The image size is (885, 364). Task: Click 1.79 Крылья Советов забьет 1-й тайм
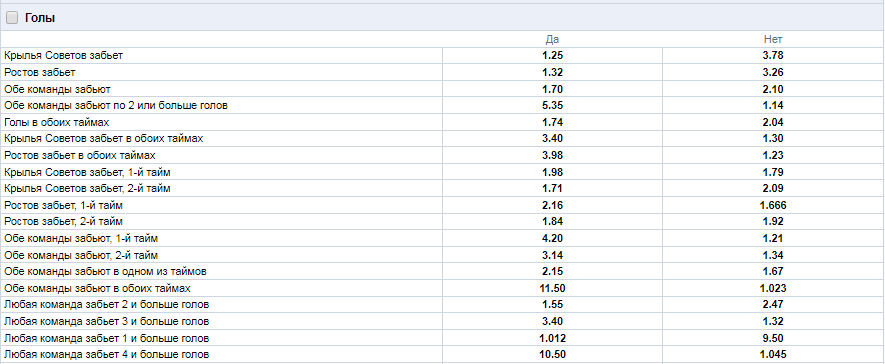click(773, 172)
